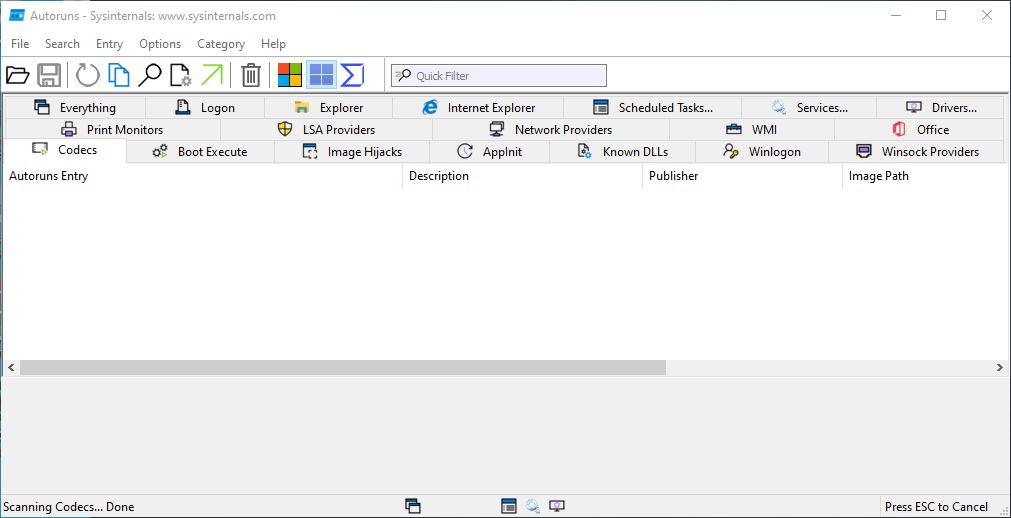
Task: Click the Entry Properties file icon
Action: (x=181, y=75)
